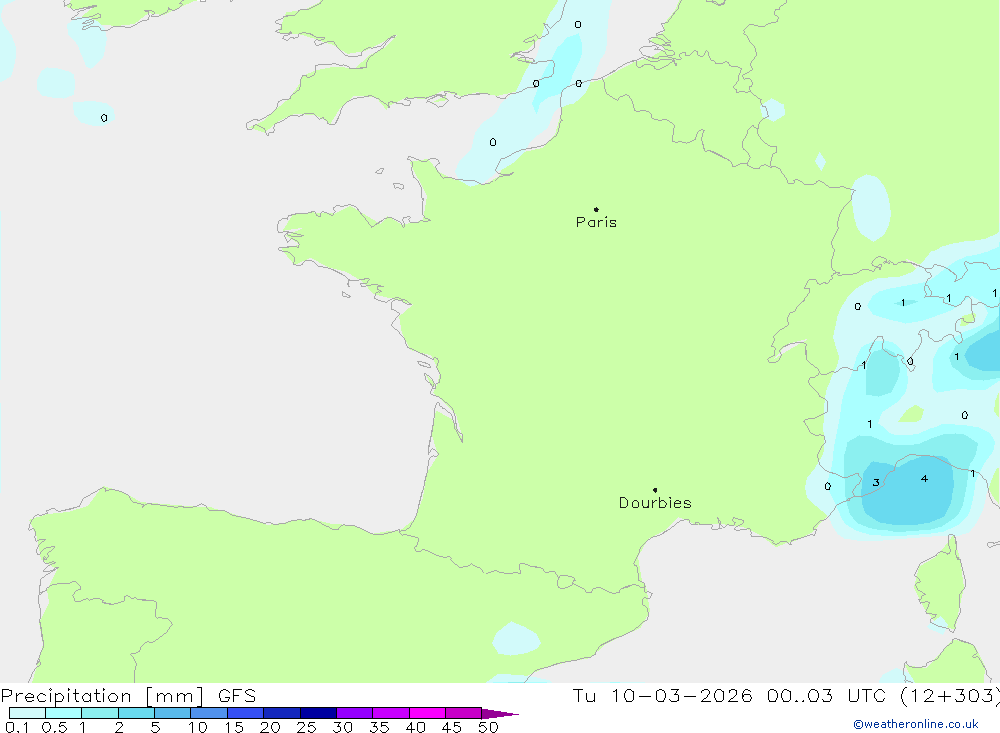1000x733 pixels.
Task: Click the Paris city label
Action: (x=596, y=222)
